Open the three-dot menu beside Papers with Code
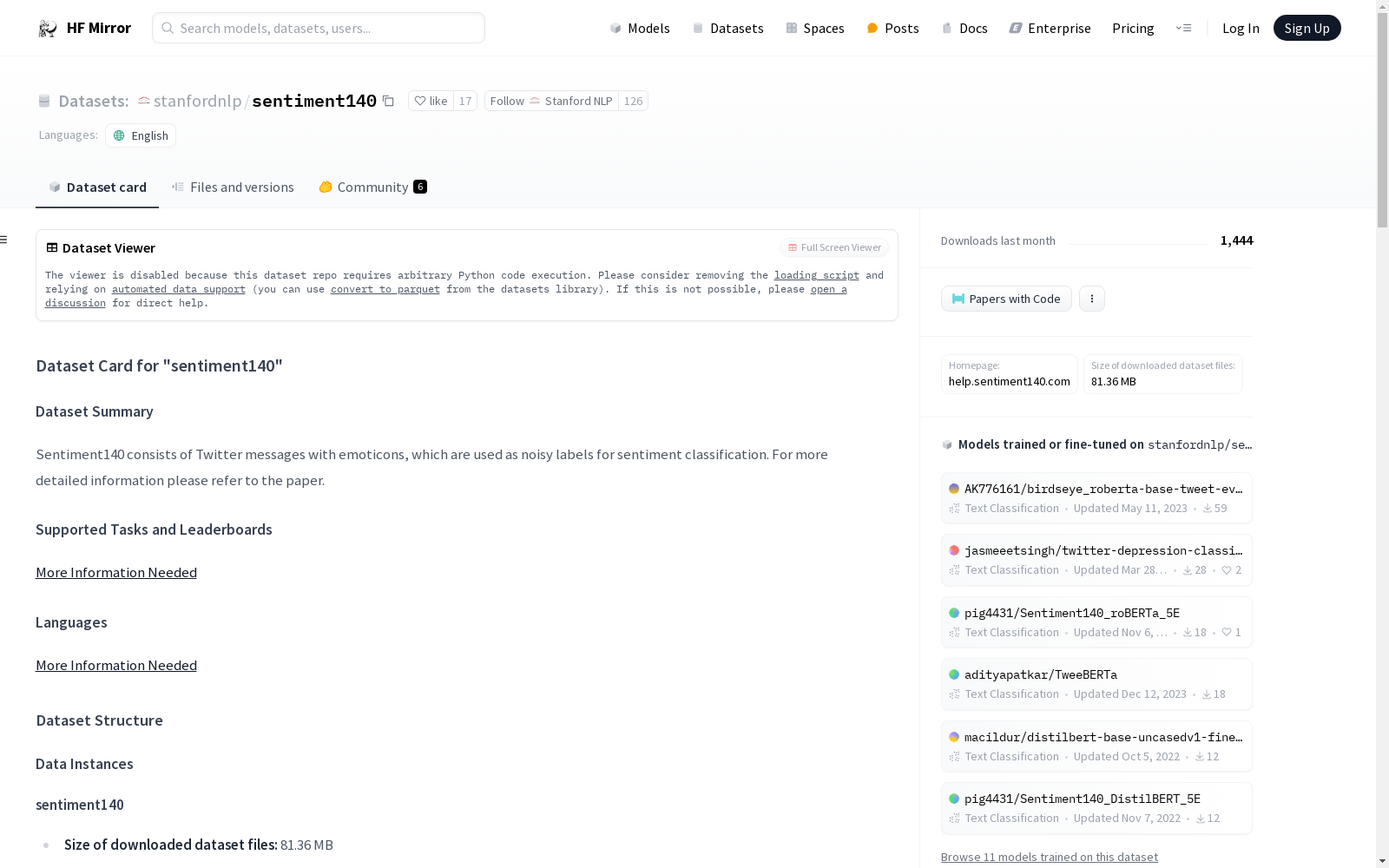Screen dimensions: 1389x868 [1092, 299]
